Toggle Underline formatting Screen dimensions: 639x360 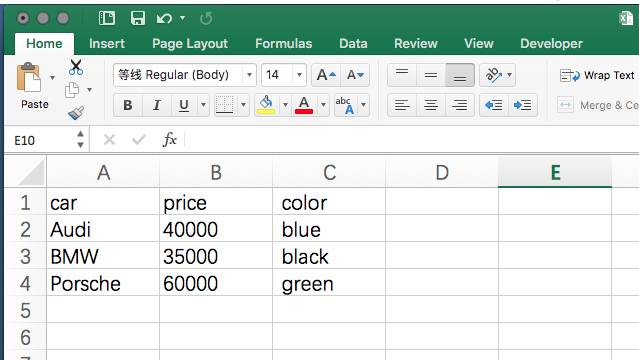pos(184,106)
